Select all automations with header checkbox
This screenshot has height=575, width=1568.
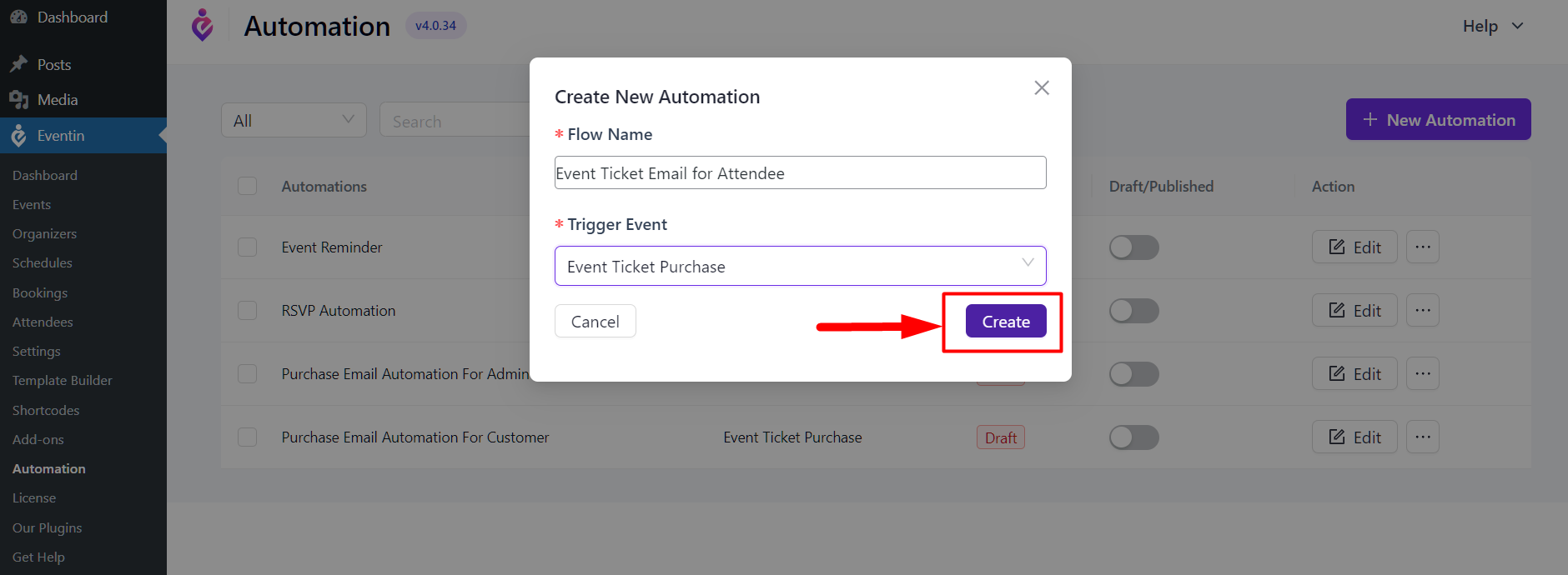tap(247, 185)
